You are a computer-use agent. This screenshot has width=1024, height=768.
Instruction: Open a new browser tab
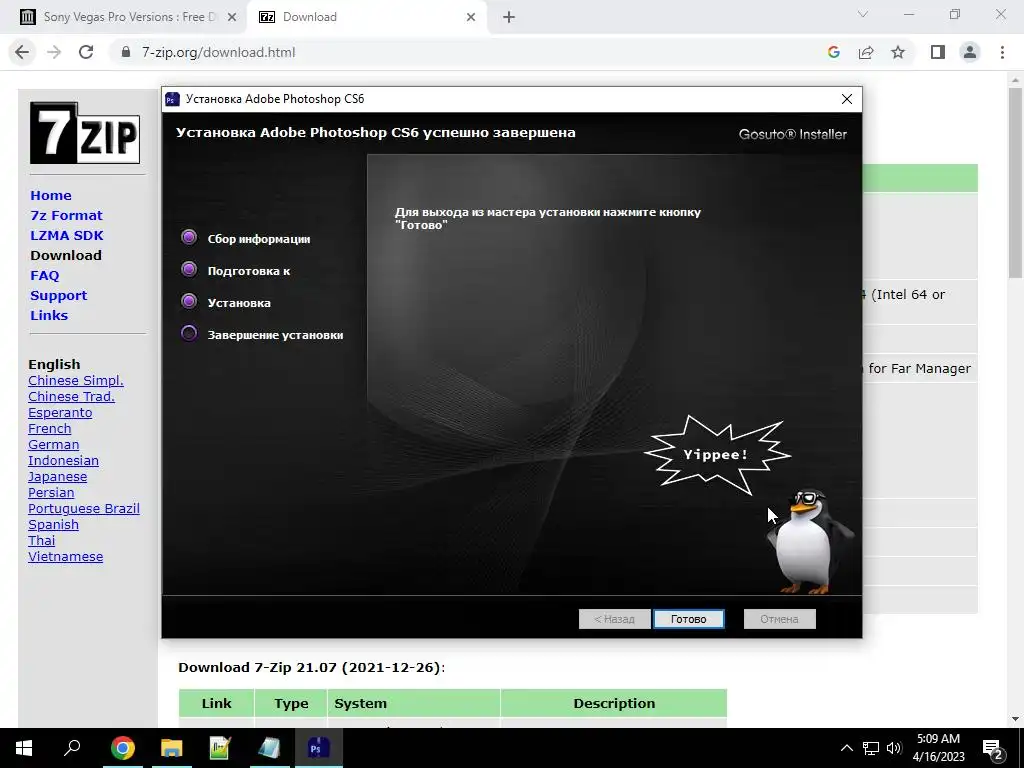pyautogui.click(x=509, y=18)
